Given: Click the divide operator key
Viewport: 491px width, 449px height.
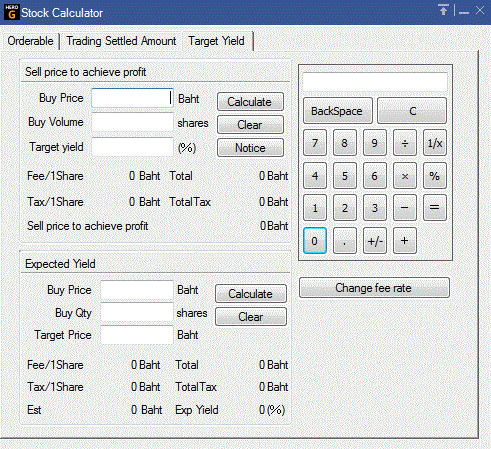Looking at the screenshot, I should tap(405, 143).
